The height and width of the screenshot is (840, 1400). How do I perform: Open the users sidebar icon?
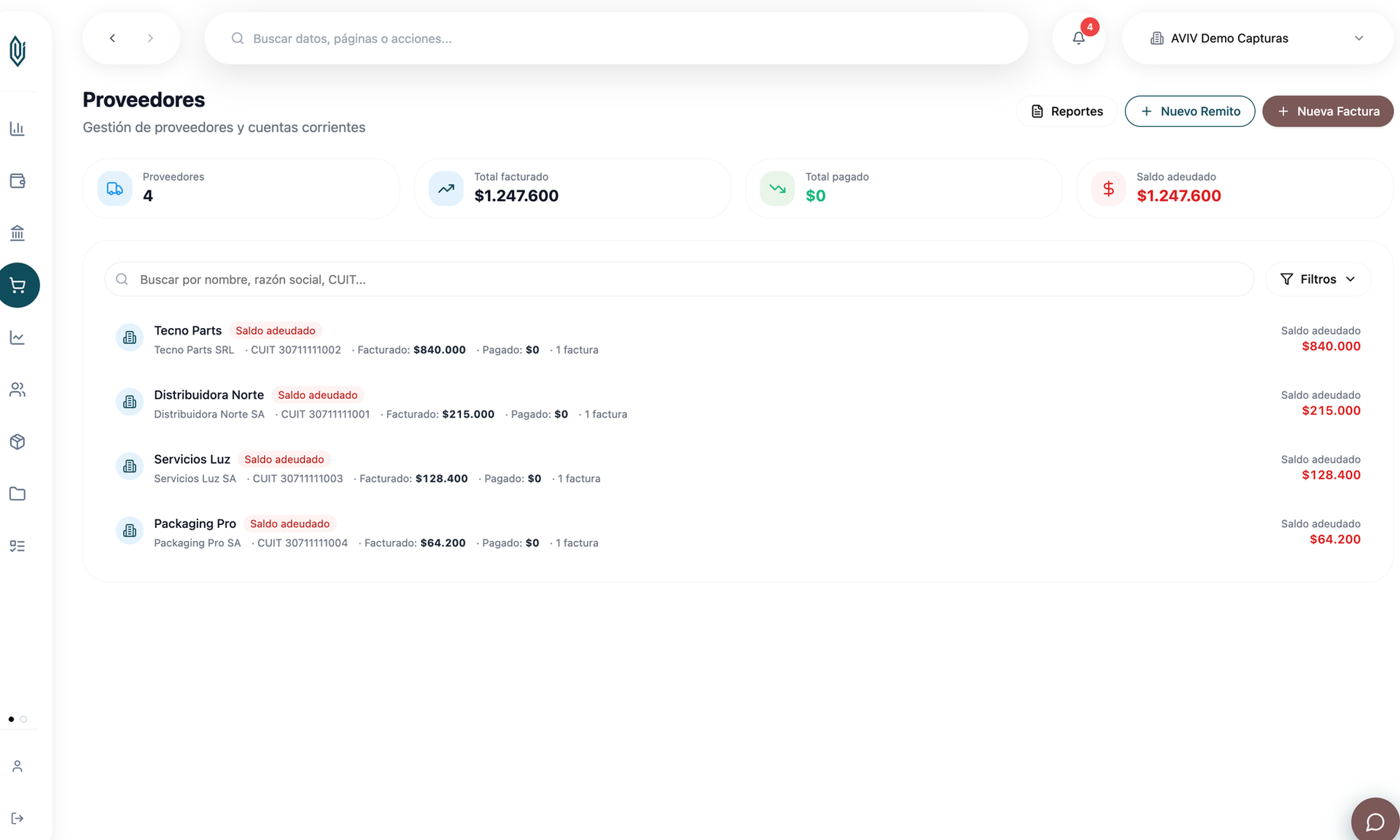[17, 390]
